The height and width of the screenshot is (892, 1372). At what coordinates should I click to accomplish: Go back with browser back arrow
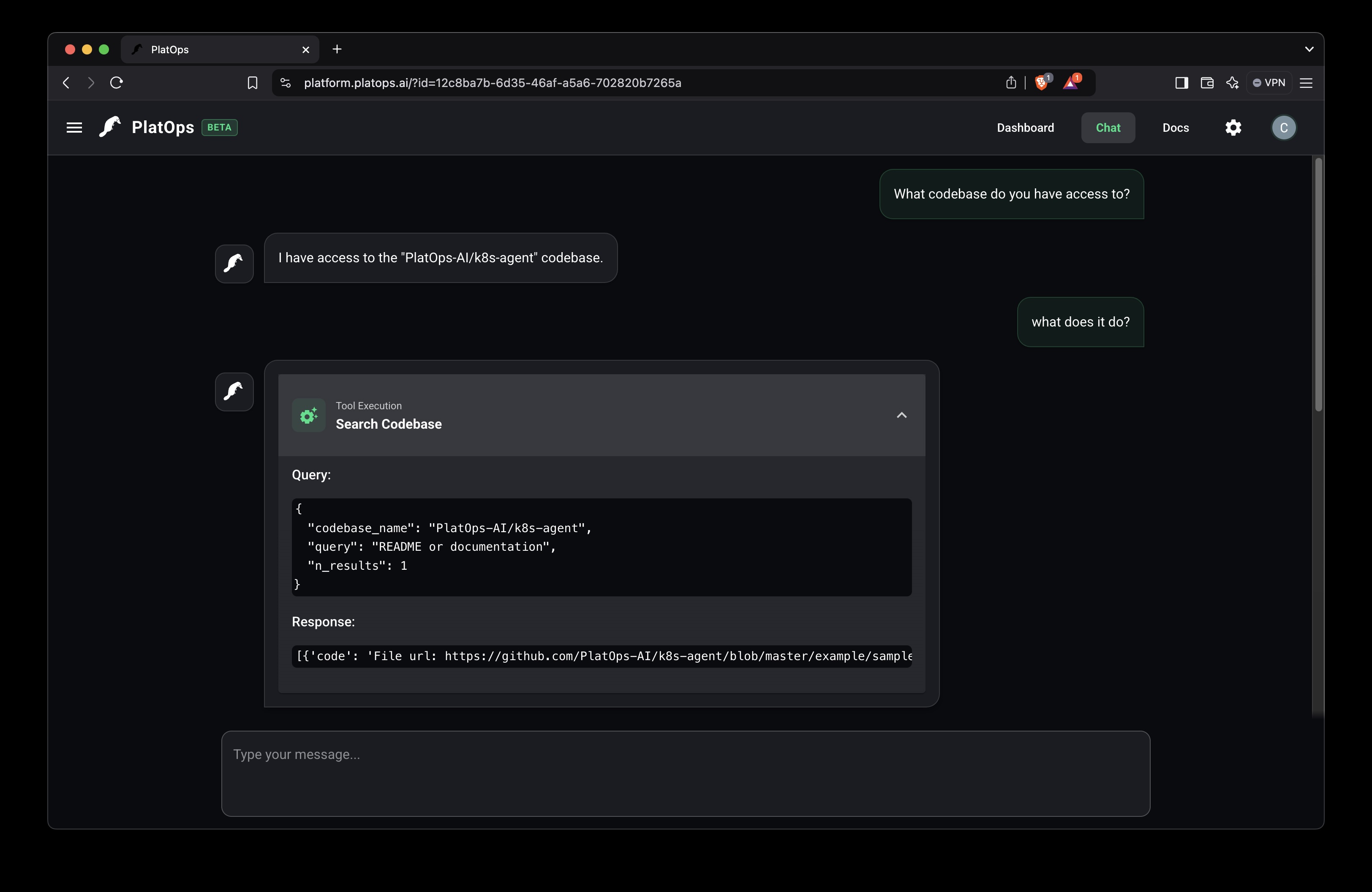tap(66, 82)
